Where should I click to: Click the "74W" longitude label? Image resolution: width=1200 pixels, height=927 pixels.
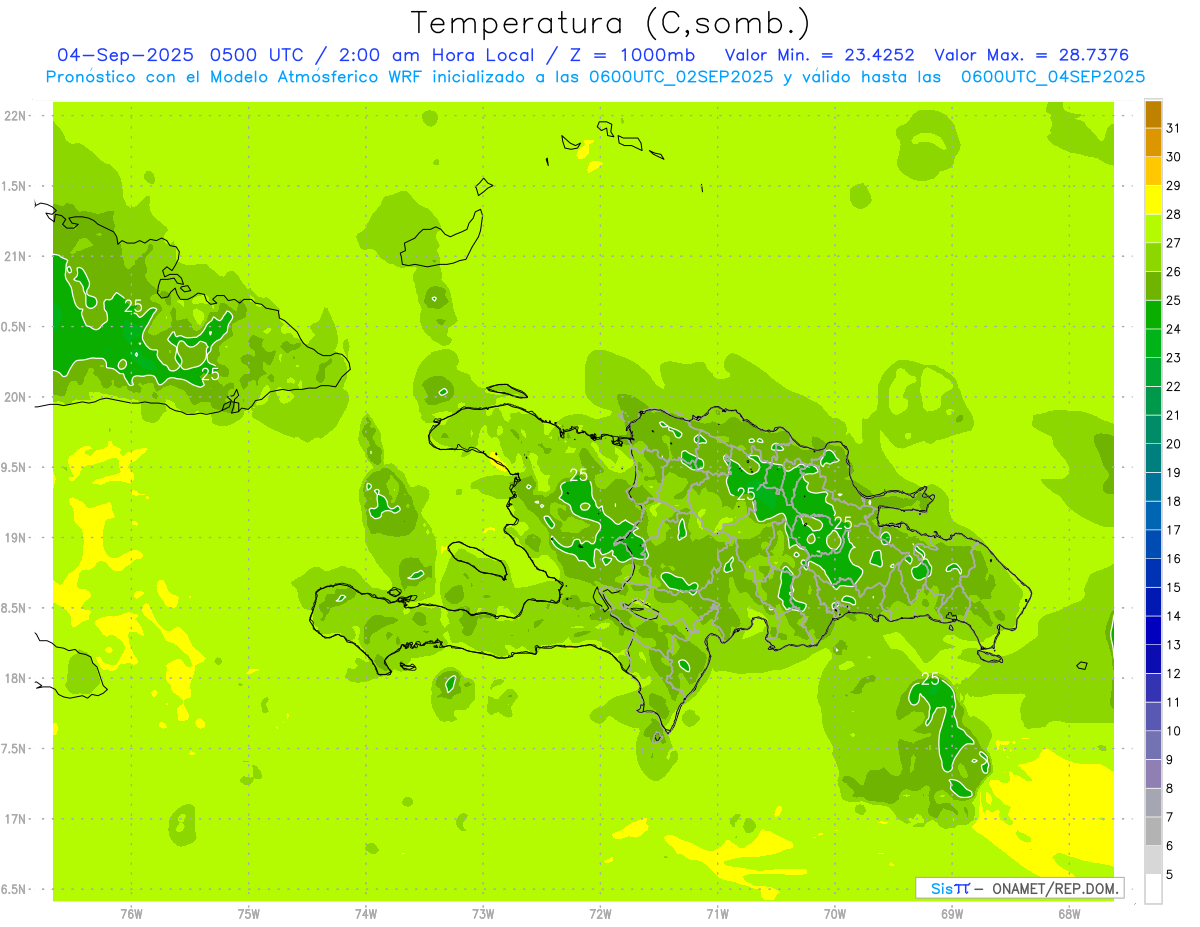pos(366,913)
